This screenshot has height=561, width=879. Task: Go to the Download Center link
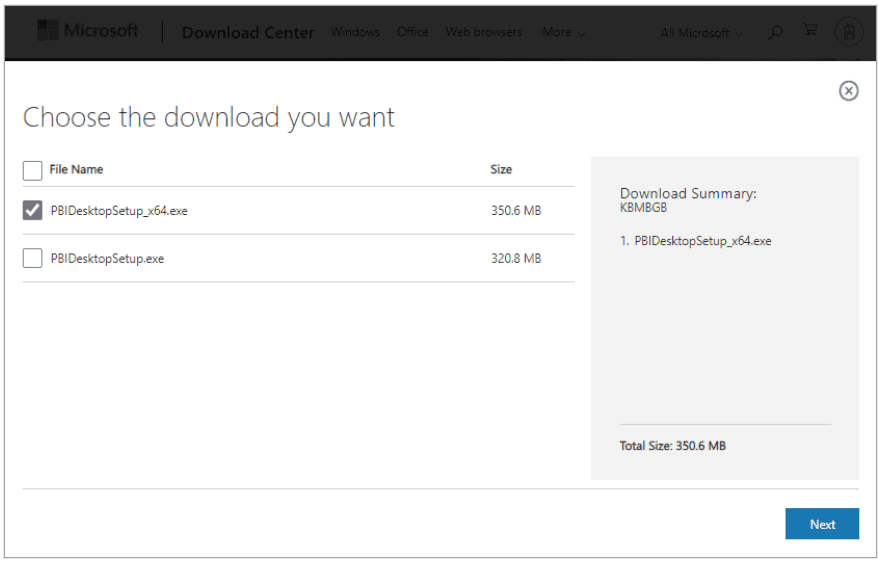[248, 32]
